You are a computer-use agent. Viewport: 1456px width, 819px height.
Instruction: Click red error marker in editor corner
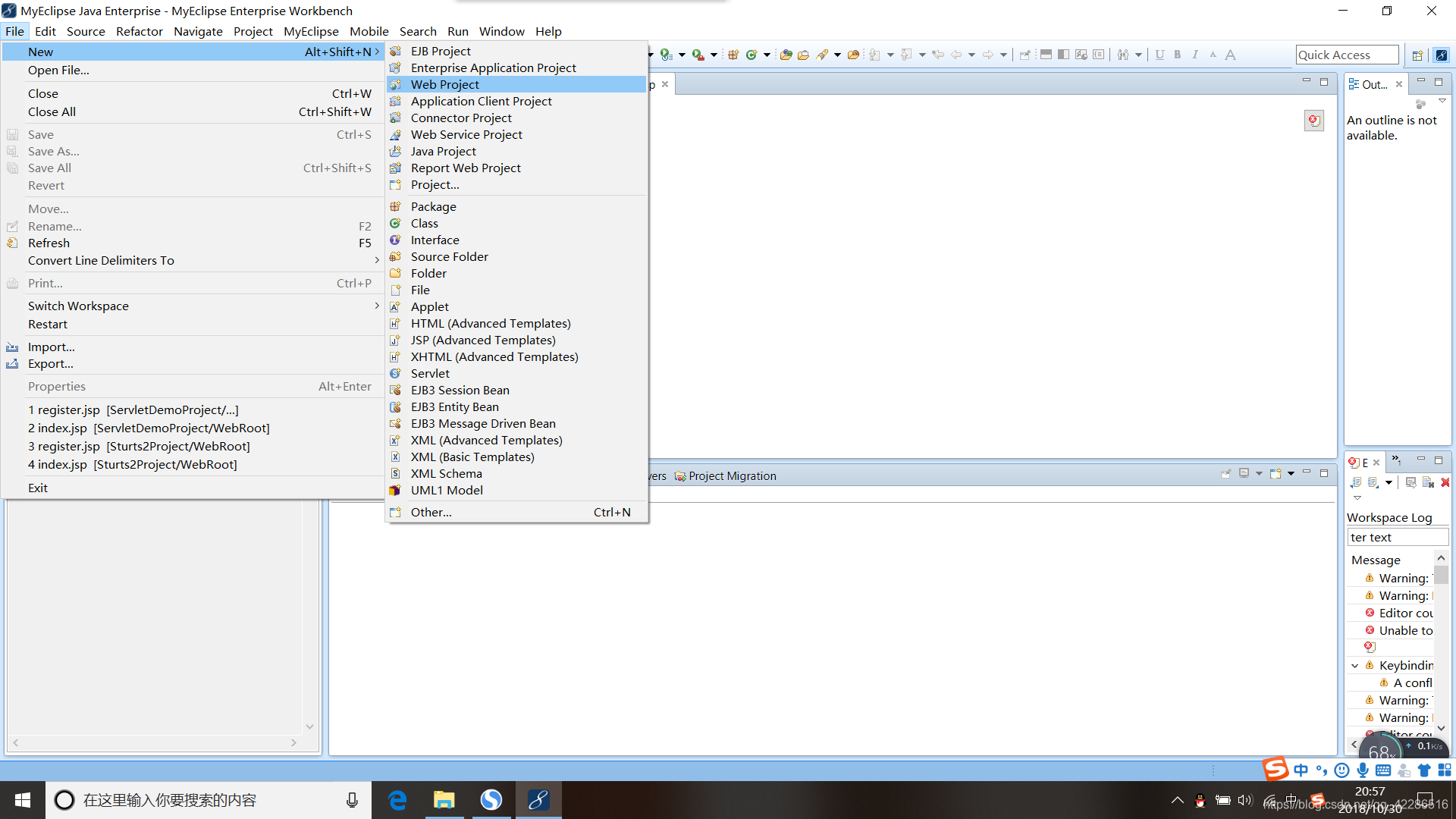tap(1313, 120)
